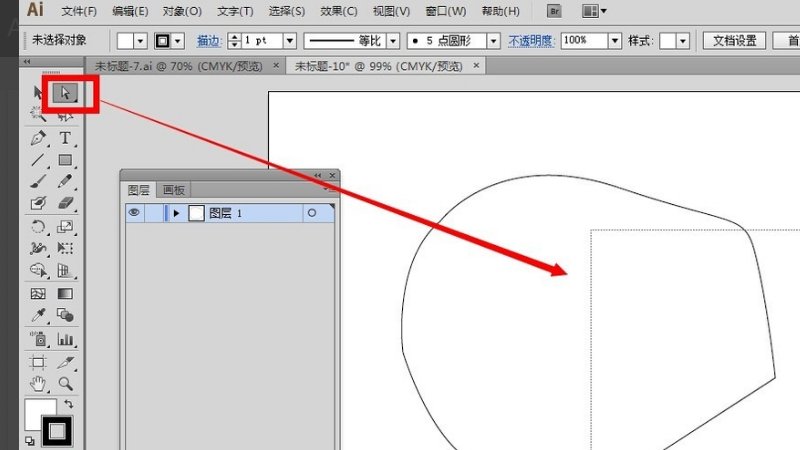This screenshot has height=450, width=800.
Task: Select the Scale tool
Action: [x=65, y=227]
